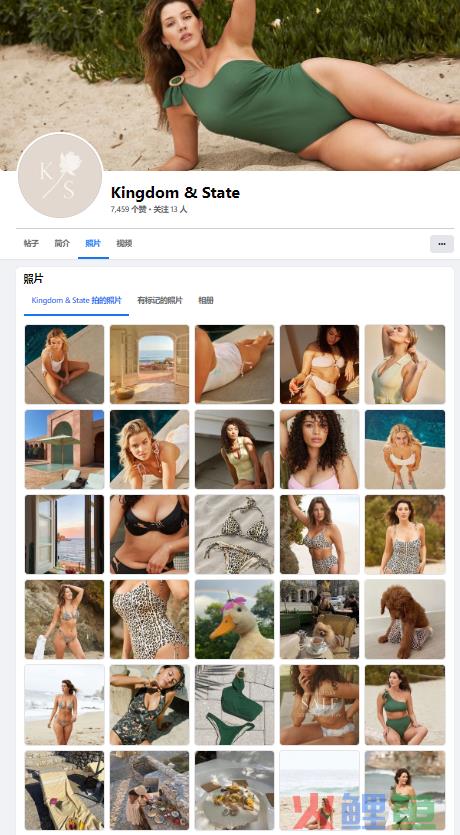Image resolution: width=460 pixels, height=835 pixels.
Task: Switch to the 帖子 tab
Action: (31, 243)
